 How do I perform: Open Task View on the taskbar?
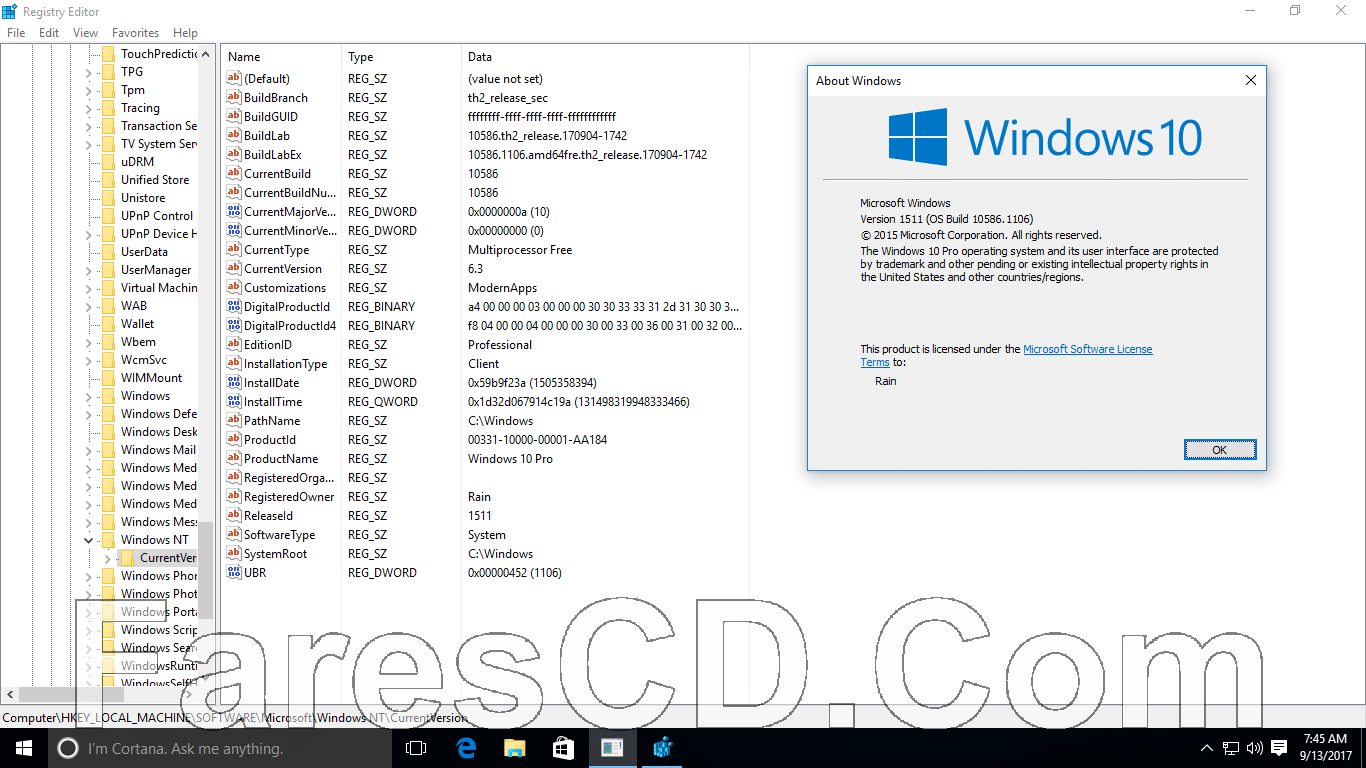416,748
